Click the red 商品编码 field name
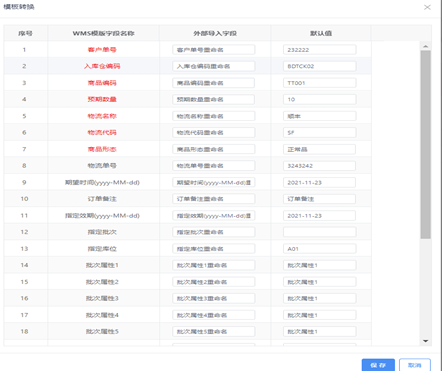Viewport: 442px width, 371px height. click(x=102, y=83)
